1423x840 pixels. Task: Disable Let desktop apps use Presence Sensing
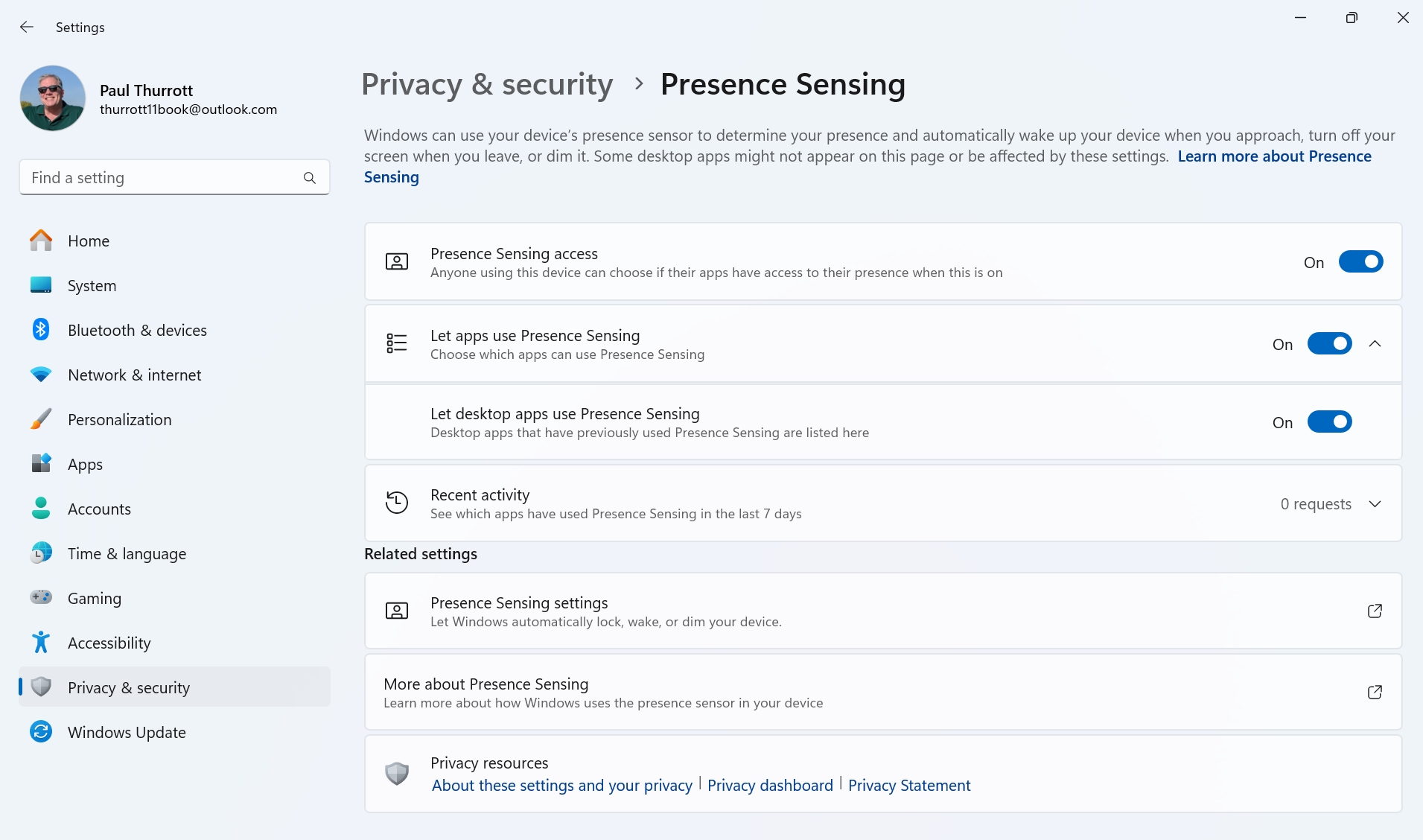1329,422
